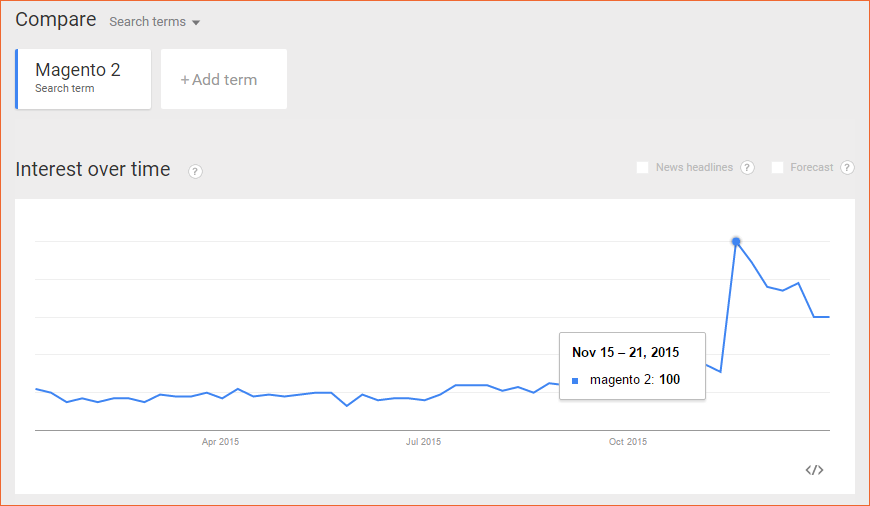Click help icon beside Forecast
The image size is (870, 506).
(847, 168)
